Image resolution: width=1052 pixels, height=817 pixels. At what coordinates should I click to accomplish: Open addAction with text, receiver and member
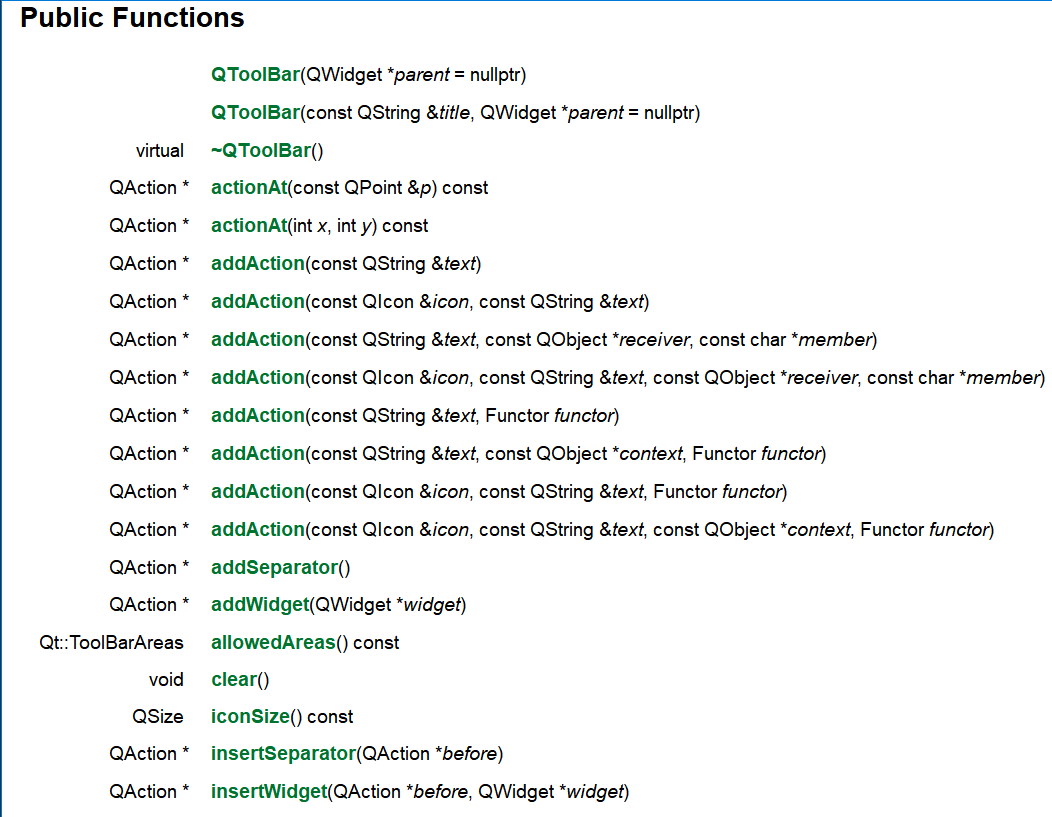click(258, 340)
